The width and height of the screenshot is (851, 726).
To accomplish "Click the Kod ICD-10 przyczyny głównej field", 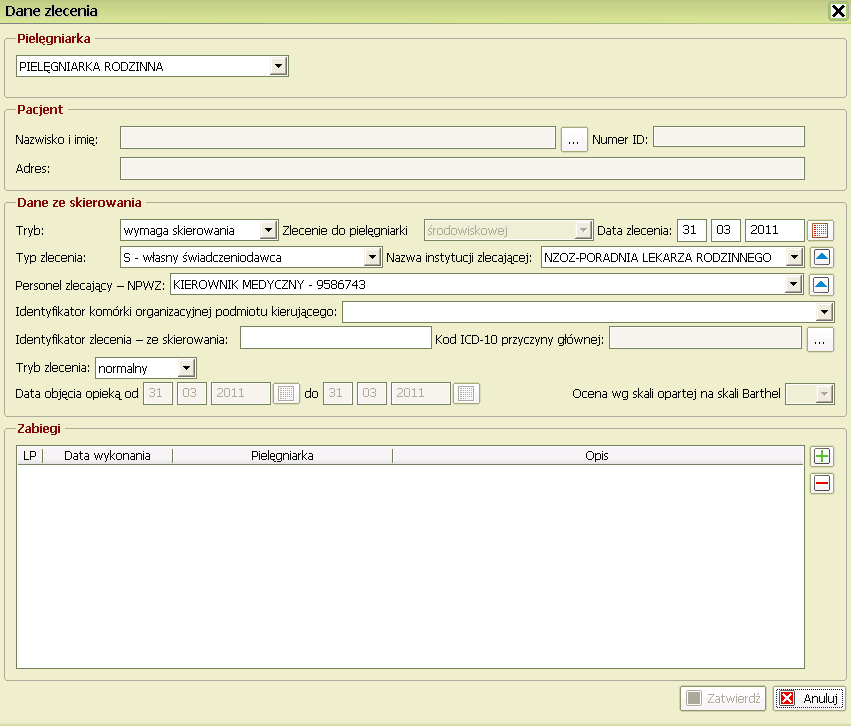I will pyautogui.click(x=706, y=337).
